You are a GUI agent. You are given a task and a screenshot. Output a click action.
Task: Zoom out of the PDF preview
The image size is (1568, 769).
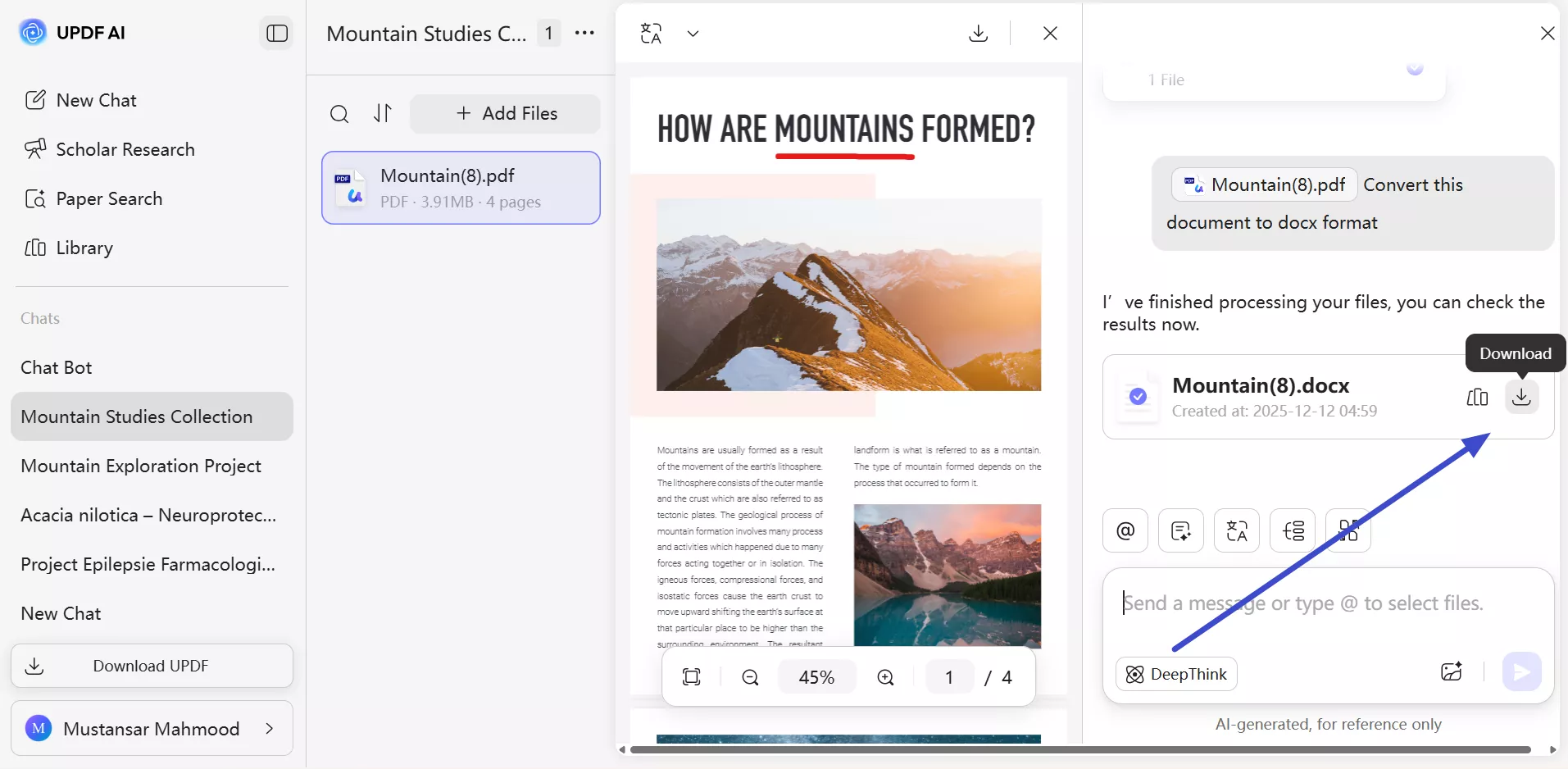point(750,677)
